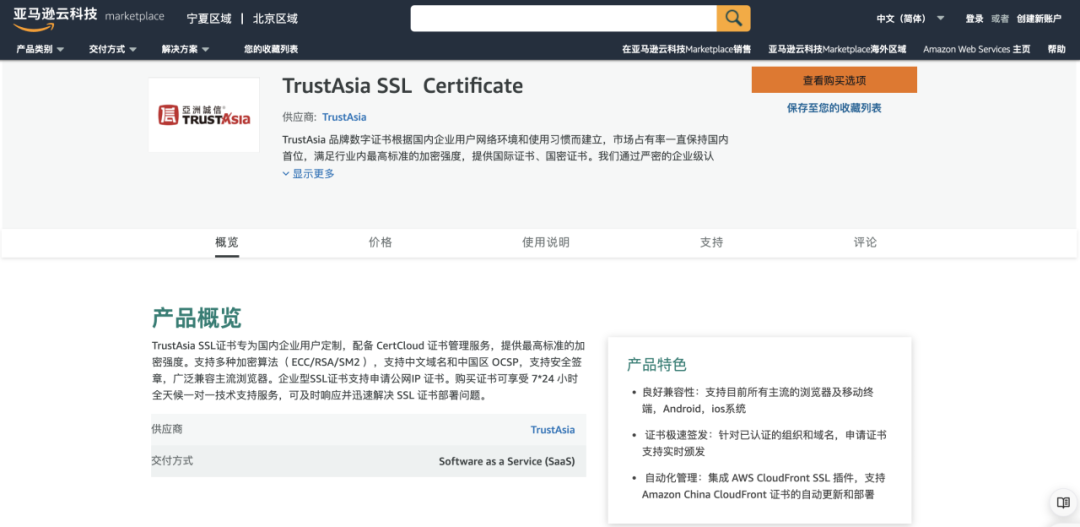Click 保存至您的收藏列表 link
Screen dimensions: 1080x527
[834, 108]
